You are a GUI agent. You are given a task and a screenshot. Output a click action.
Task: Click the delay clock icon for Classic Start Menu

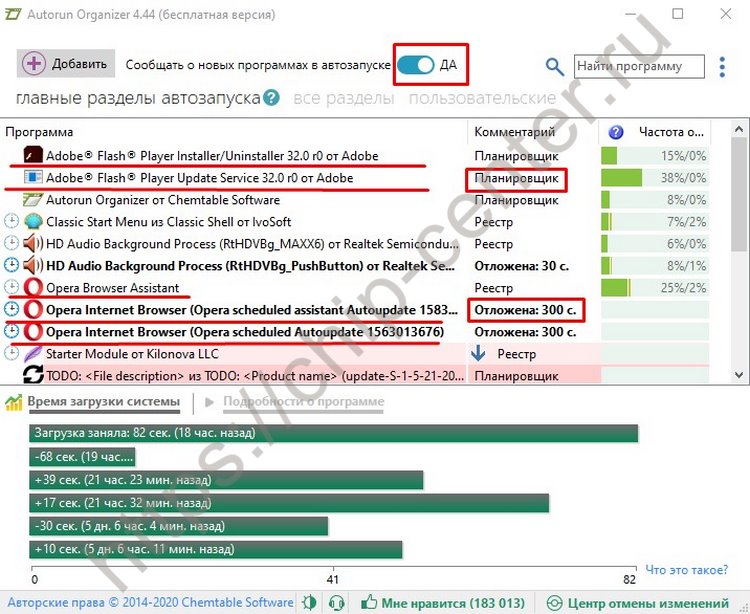click(11, 221)
